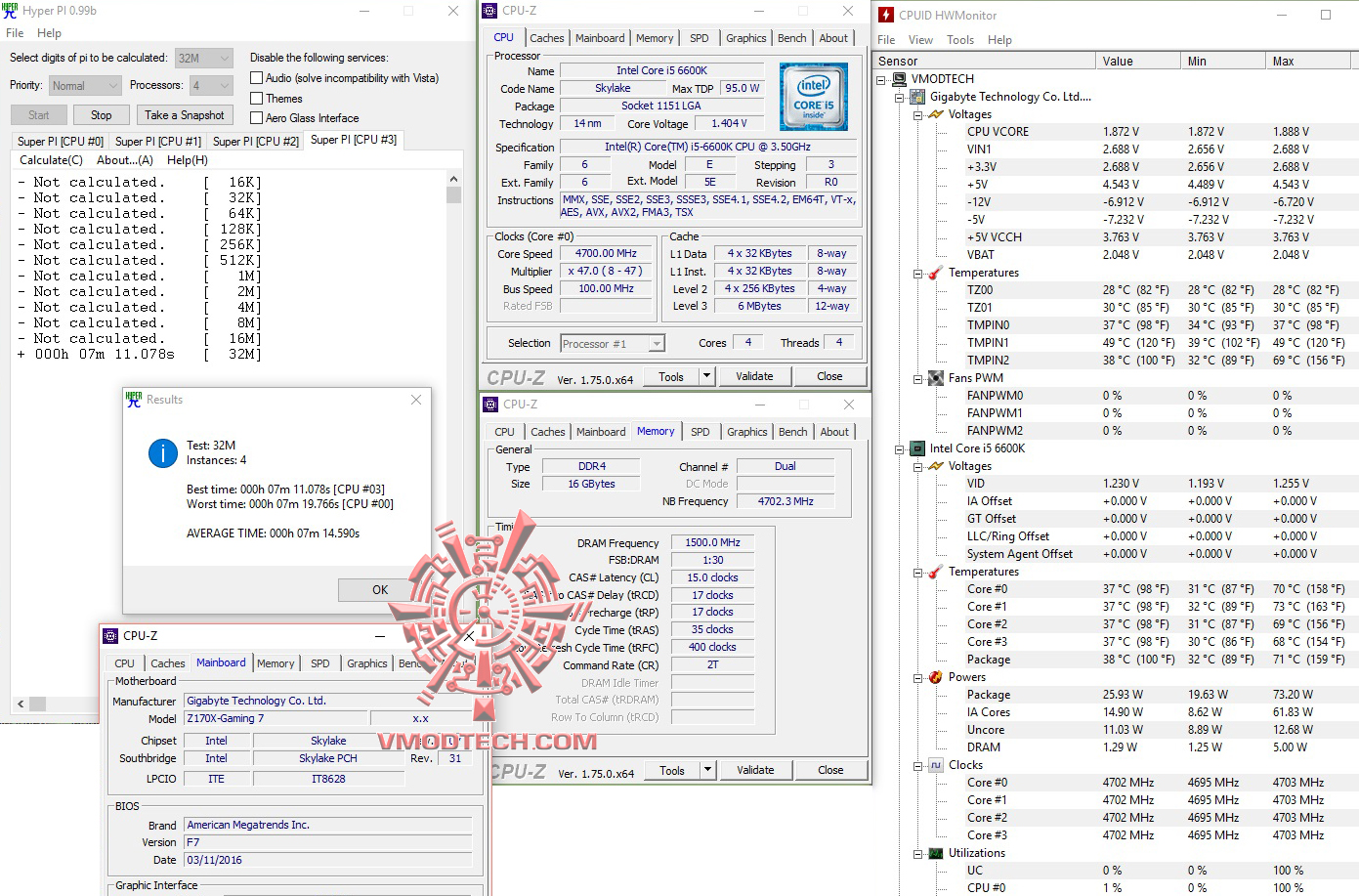Click Close in CPU-Z Memory window
This screenshot has width=1359, height=896.
click(x=830, y=770)
